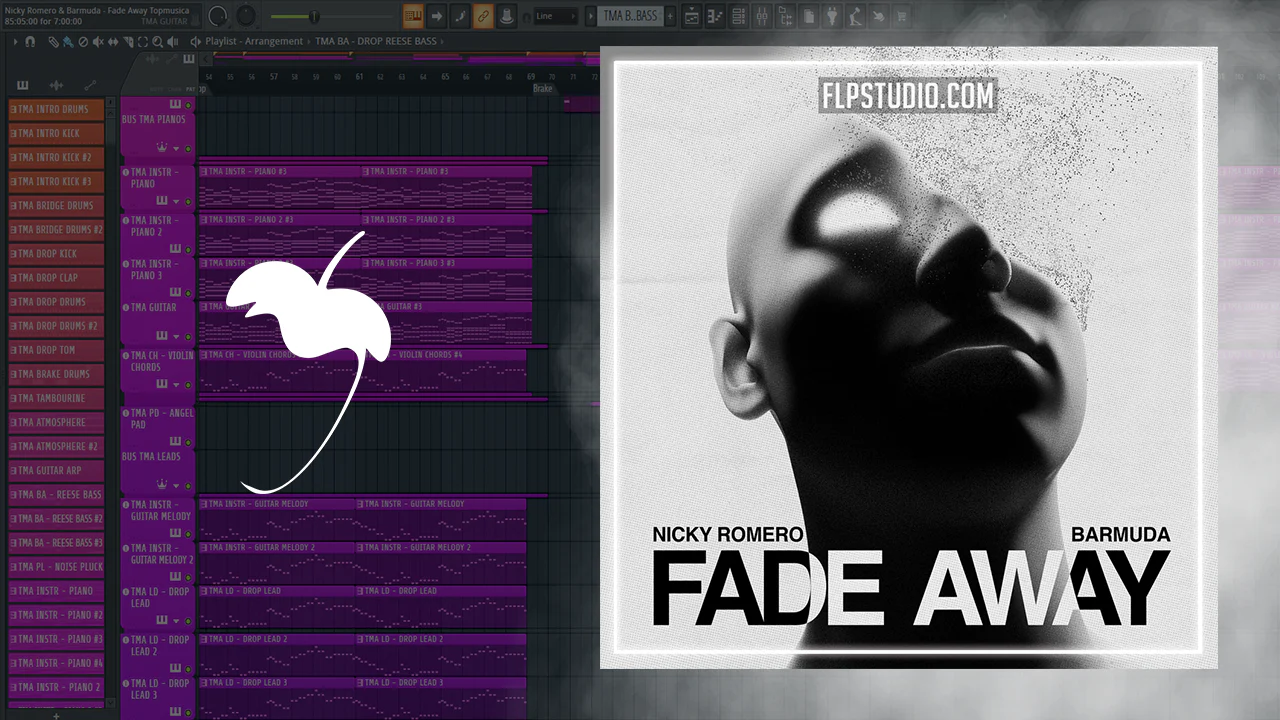Screen dimensions: 1280x720
Task: Toggle typing keyboard to piano icon
Action: pyautogui.click(x=413, y=16)
